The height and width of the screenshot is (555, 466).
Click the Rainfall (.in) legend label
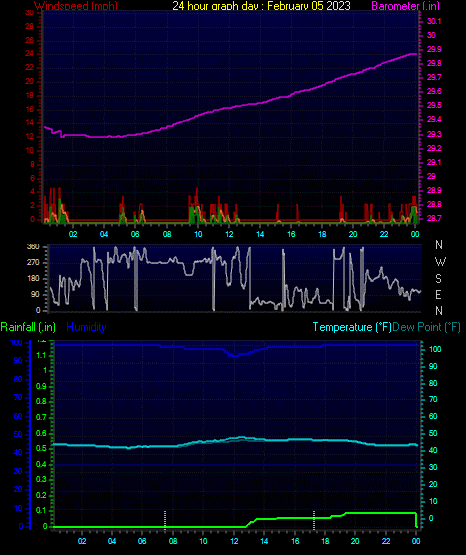[x=28, y=327]
